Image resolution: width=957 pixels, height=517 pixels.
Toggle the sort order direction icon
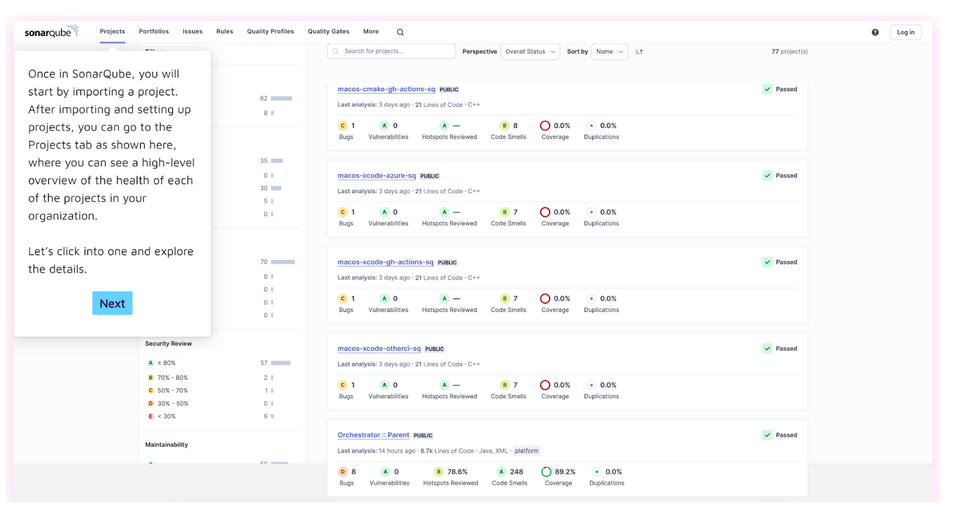click(x=639, y=52)
